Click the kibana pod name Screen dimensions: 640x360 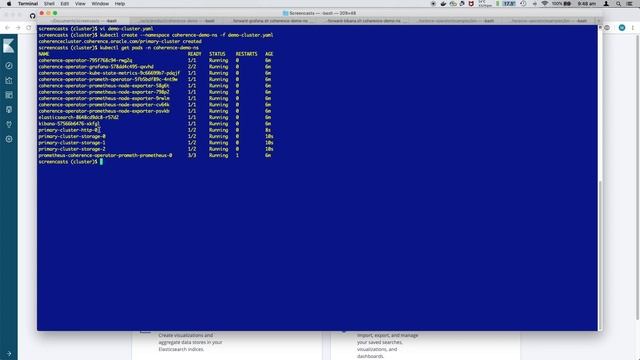click(x=69, y=124)
